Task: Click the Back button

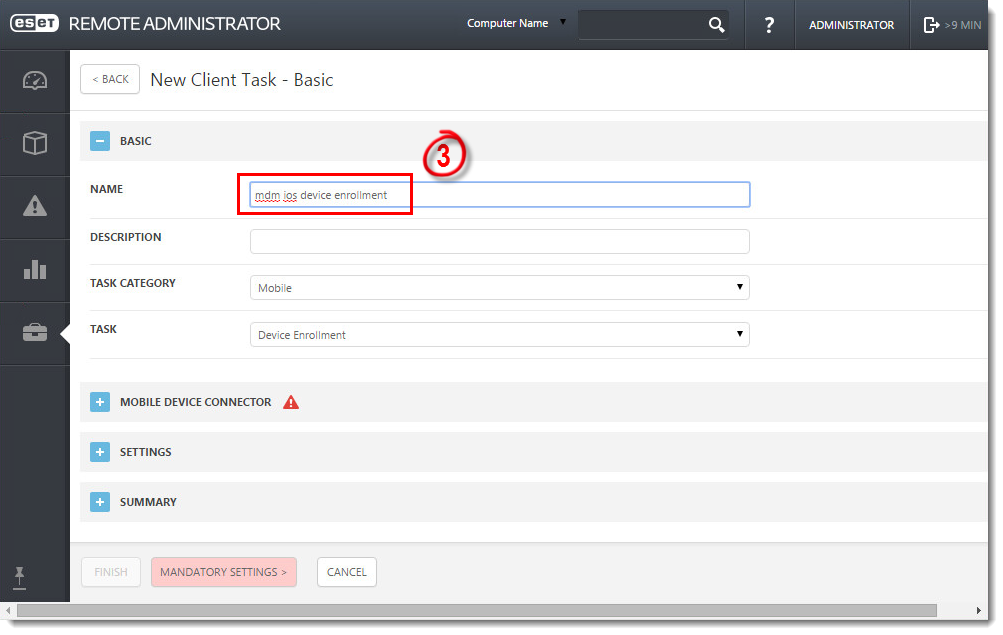Action: point(110,79)
